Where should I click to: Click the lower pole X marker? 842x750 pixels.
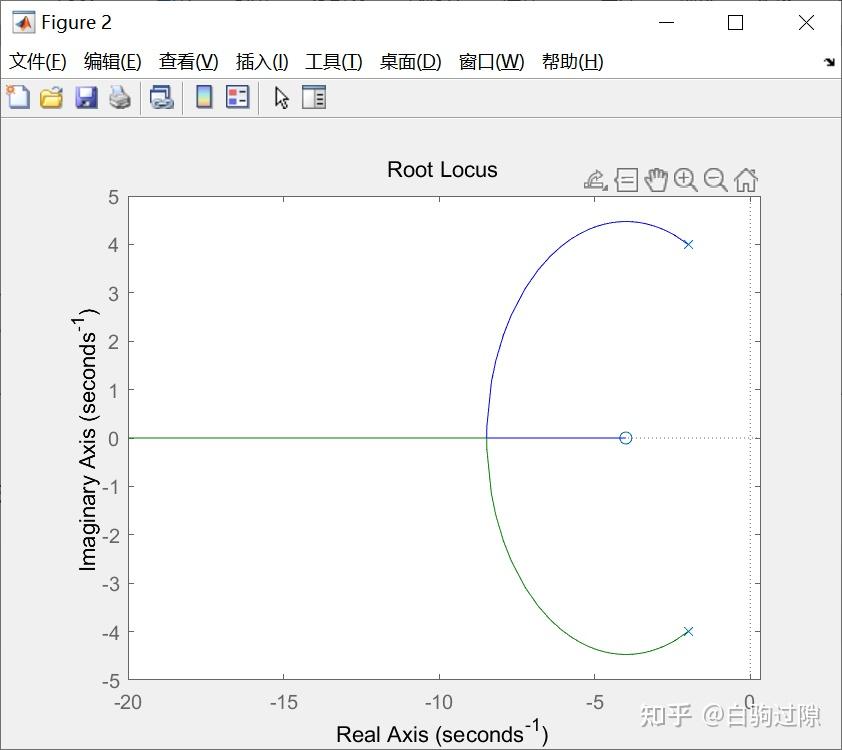[x=688, y=631]
